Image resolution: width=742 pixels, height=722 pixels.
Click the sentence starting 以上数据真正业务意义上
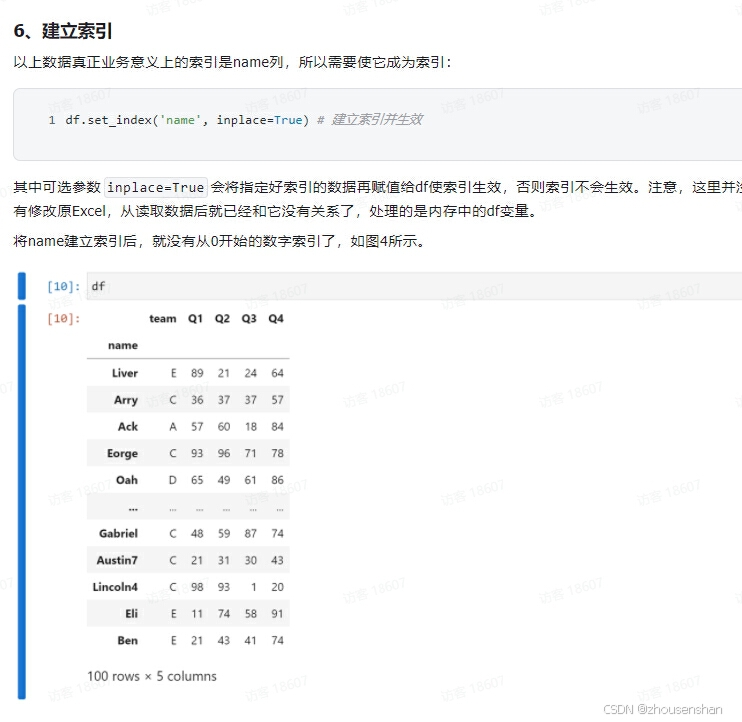click(233, 62)
